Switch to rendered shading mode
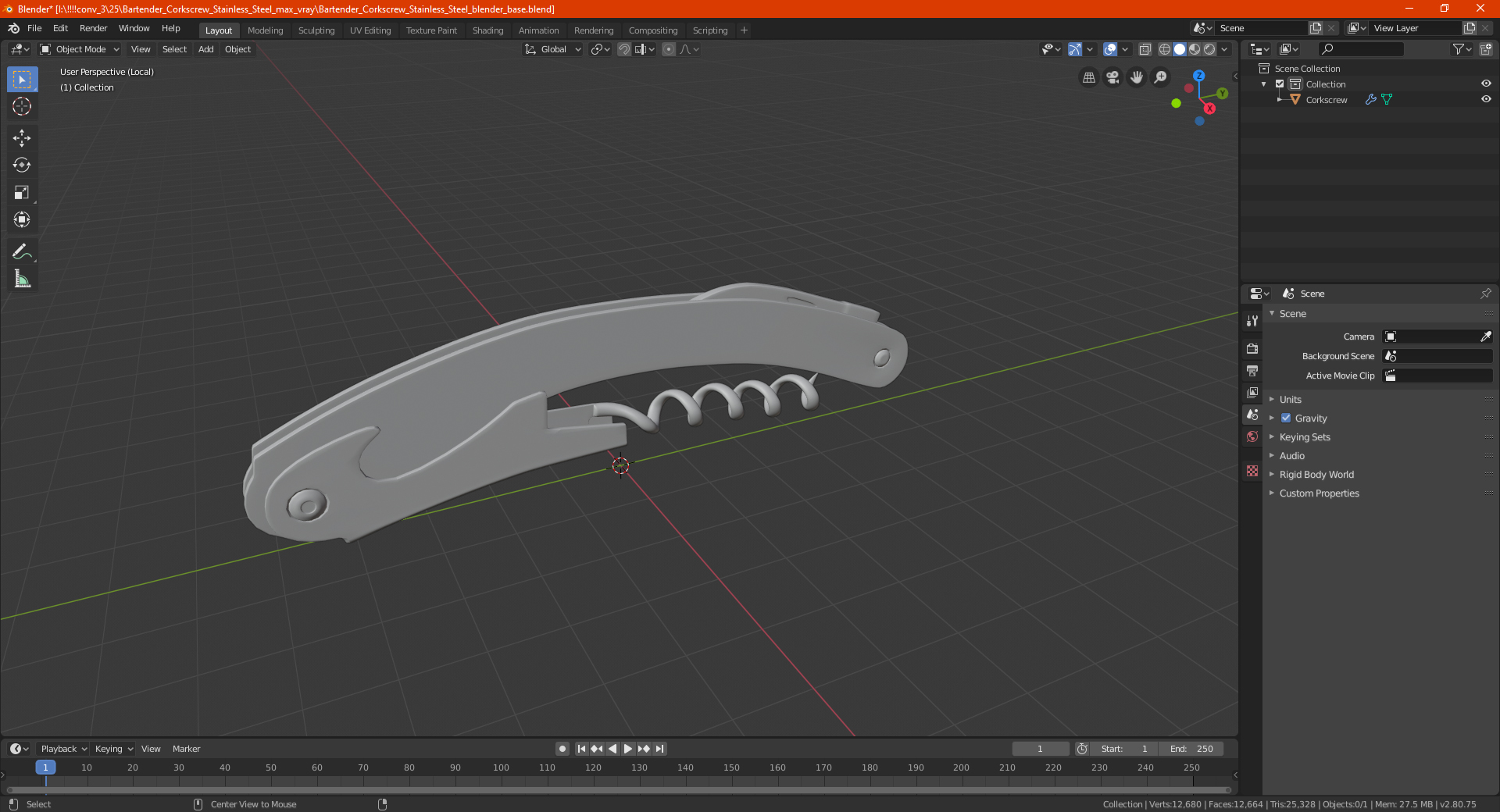The image size is (1500, 812). coord(1209,49)
